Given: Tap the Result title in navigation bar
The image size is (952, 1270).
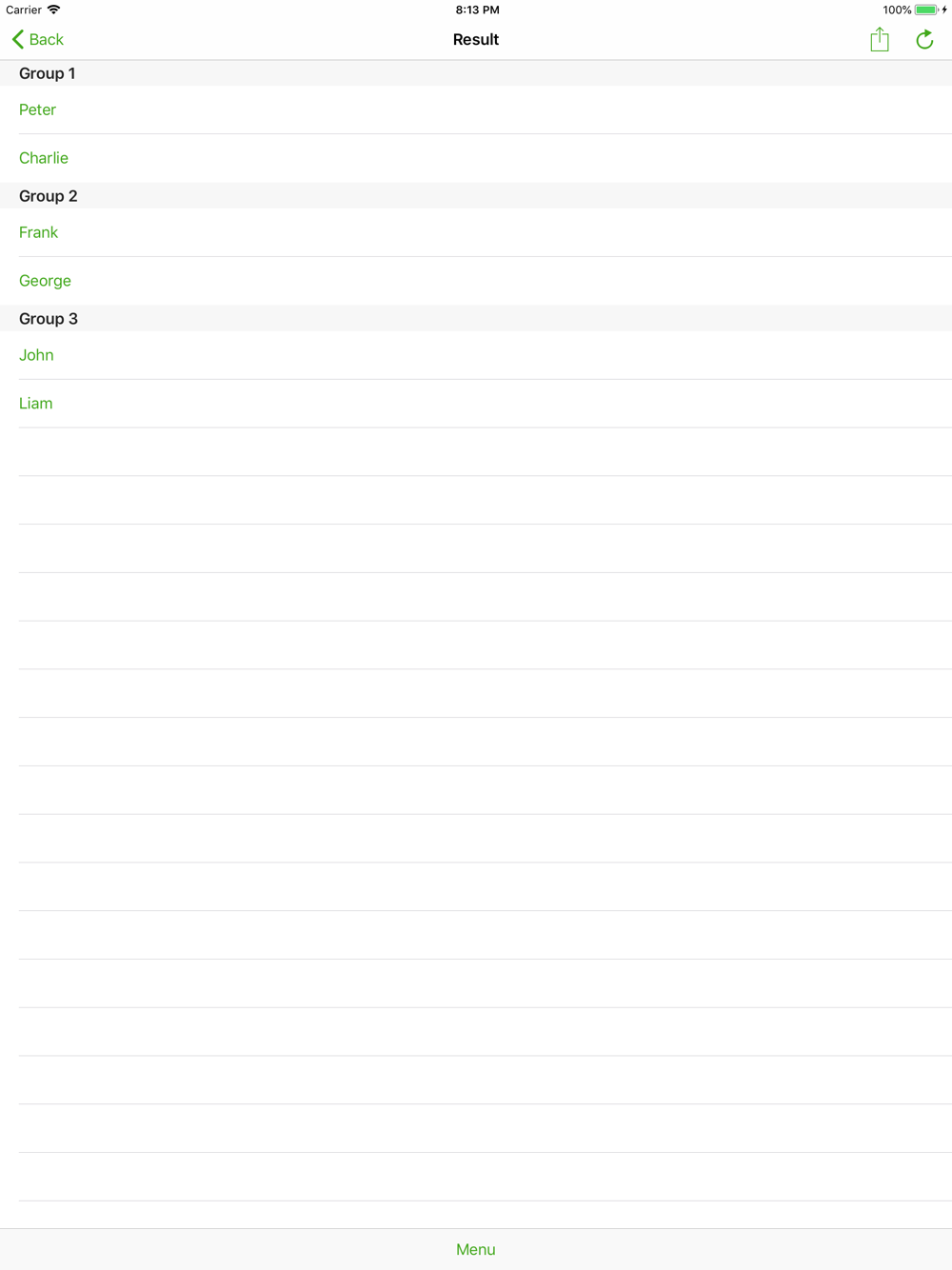Looking at the screenshot, I should click(x=476, y=39).
